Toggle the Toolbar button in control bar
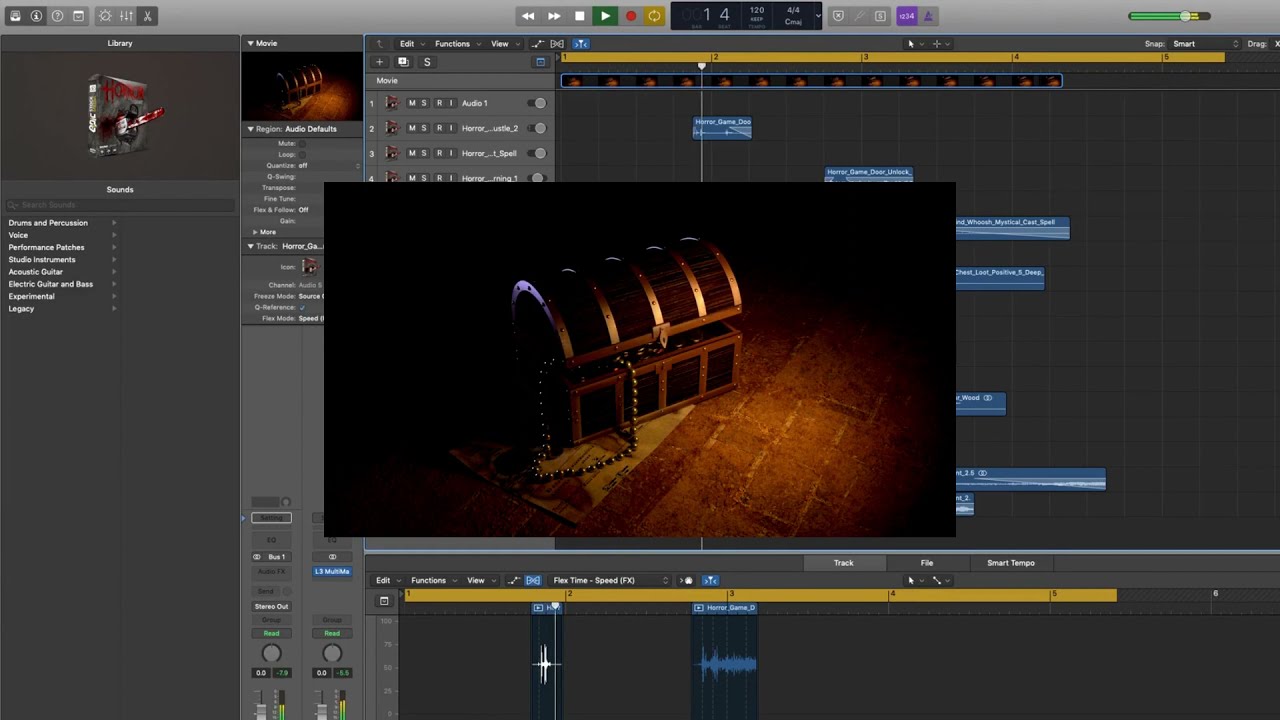 [x=78, y=16]
